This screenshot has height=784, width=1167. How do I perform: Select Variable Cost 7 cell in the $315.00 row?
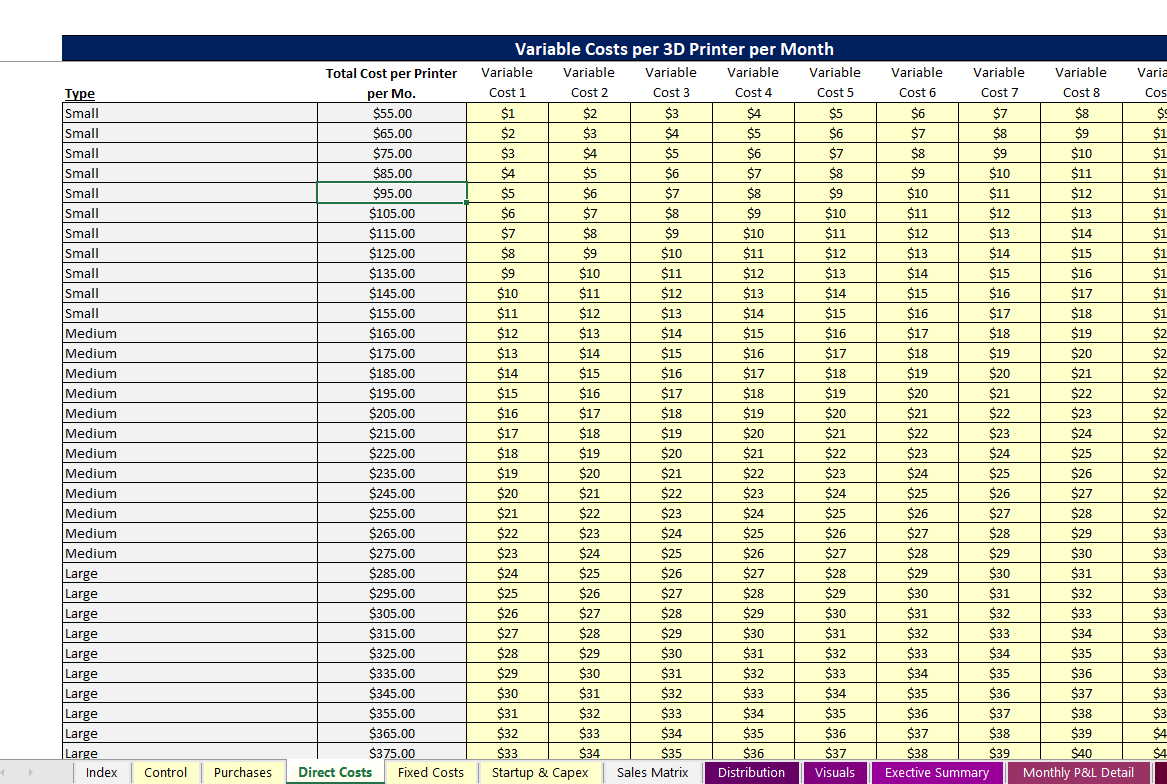[999, 634]
